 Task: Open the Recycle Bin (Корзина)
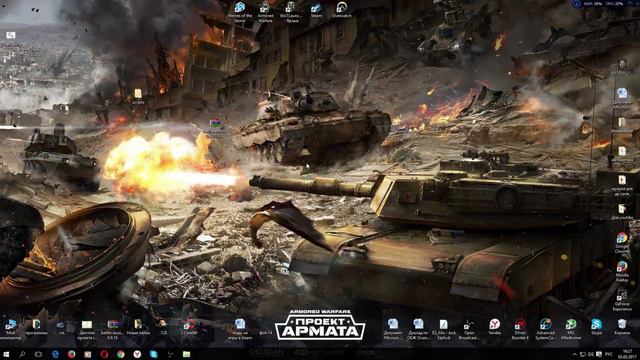[x=622, y=327]
